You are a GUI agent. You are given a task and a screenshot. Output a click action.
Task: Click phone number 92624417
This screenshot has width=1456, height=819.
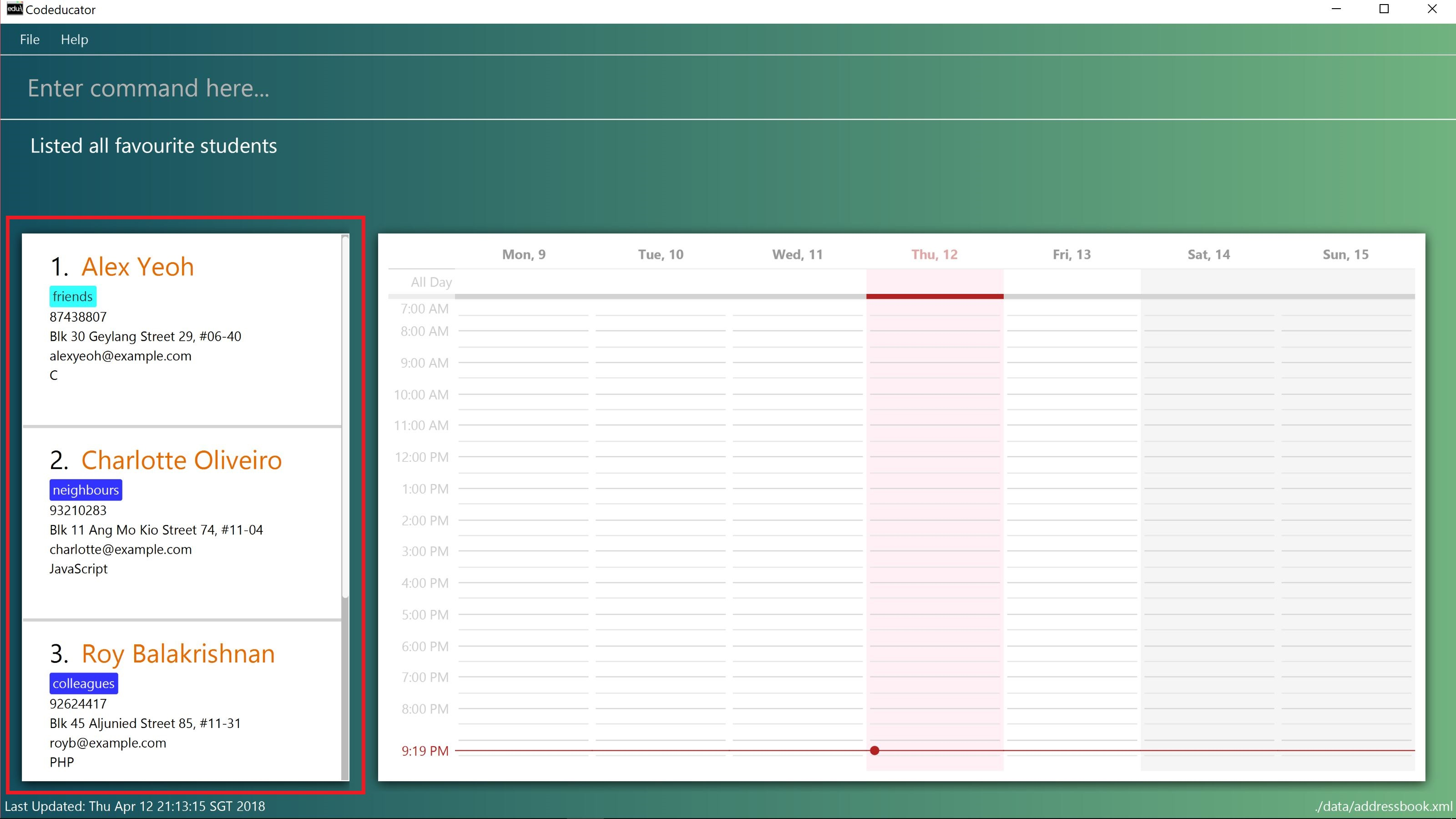click(78, 704)
